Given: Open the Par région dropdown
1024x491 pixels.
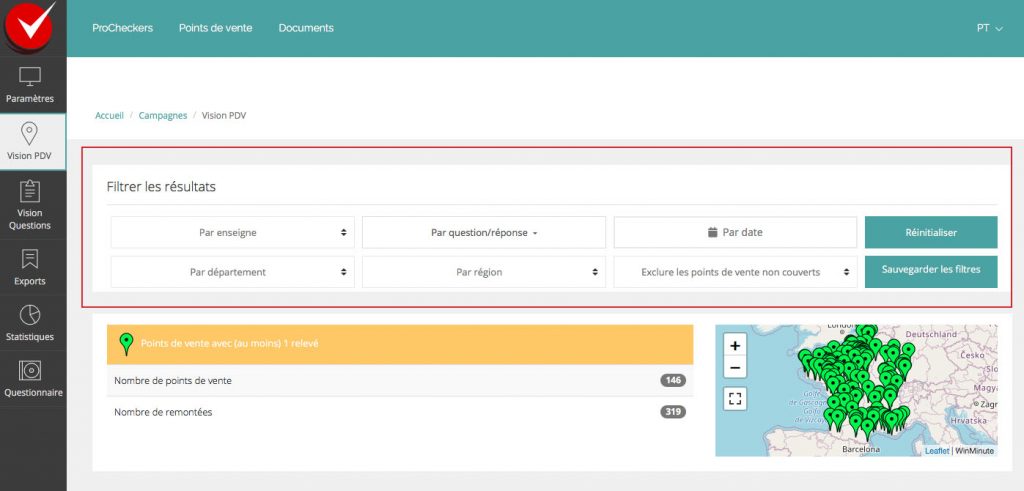Looking at the screenshot, I should point(484,271).
